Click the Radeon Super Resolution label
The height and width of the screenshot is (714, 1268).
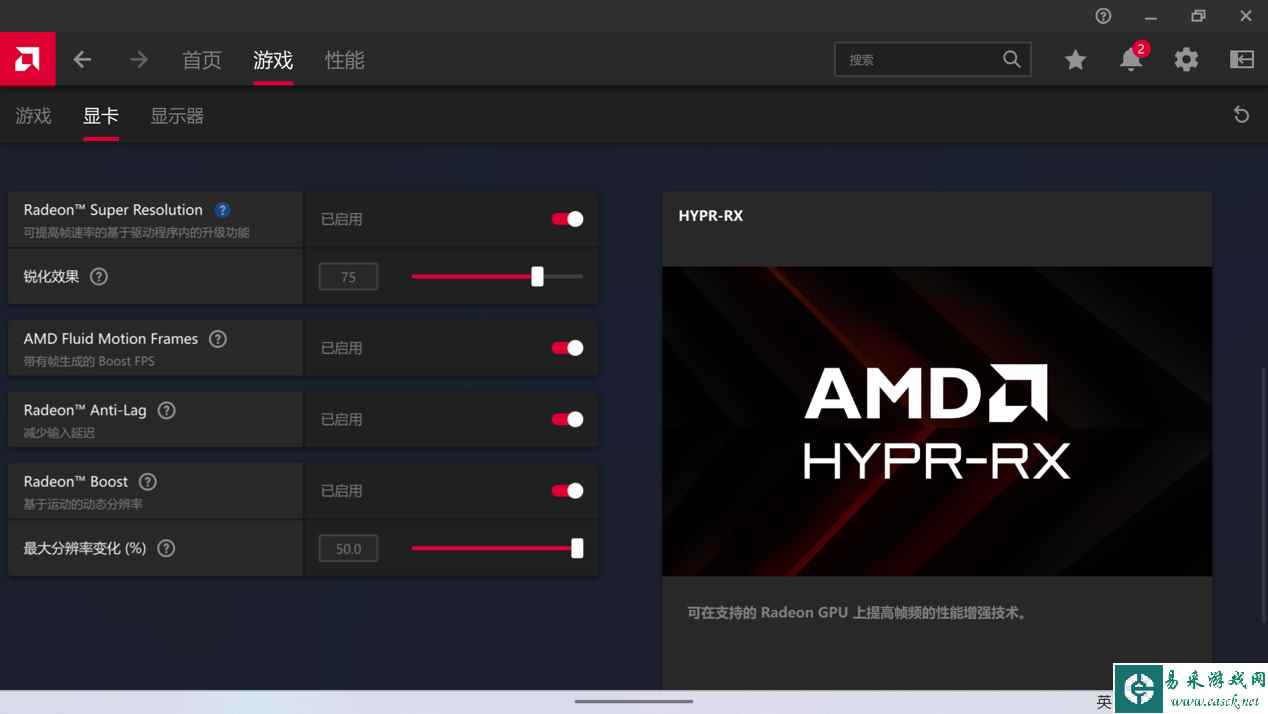point(113,210)
